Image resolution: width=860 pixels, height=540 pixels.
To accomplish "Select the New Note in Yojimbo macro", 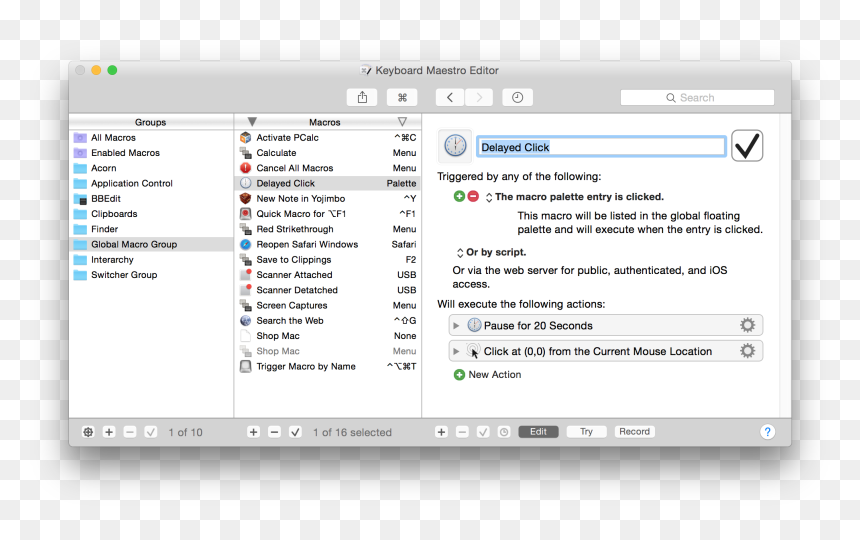I will [328, 198].
